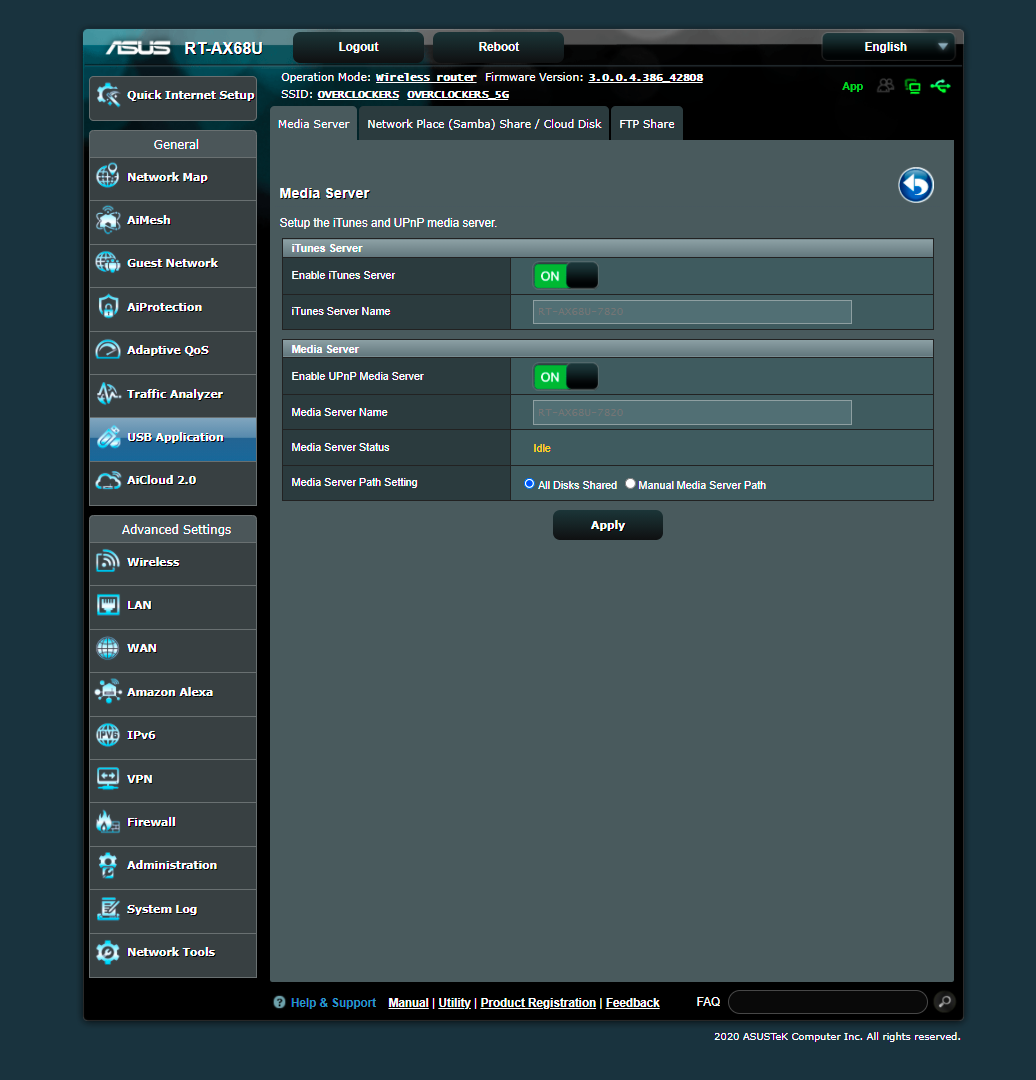Click the Reboot button
This screenshot has height=1080, width=1036.
pyautogui.click(x=498, y=47)
